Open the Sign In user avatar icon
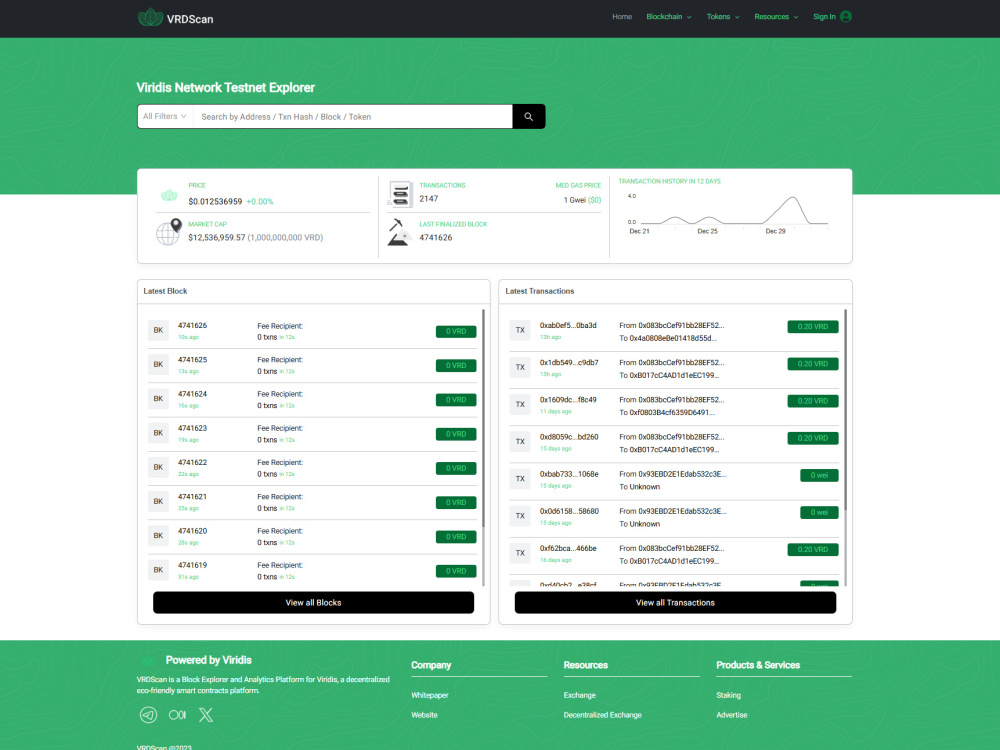 tap(846, 17)
